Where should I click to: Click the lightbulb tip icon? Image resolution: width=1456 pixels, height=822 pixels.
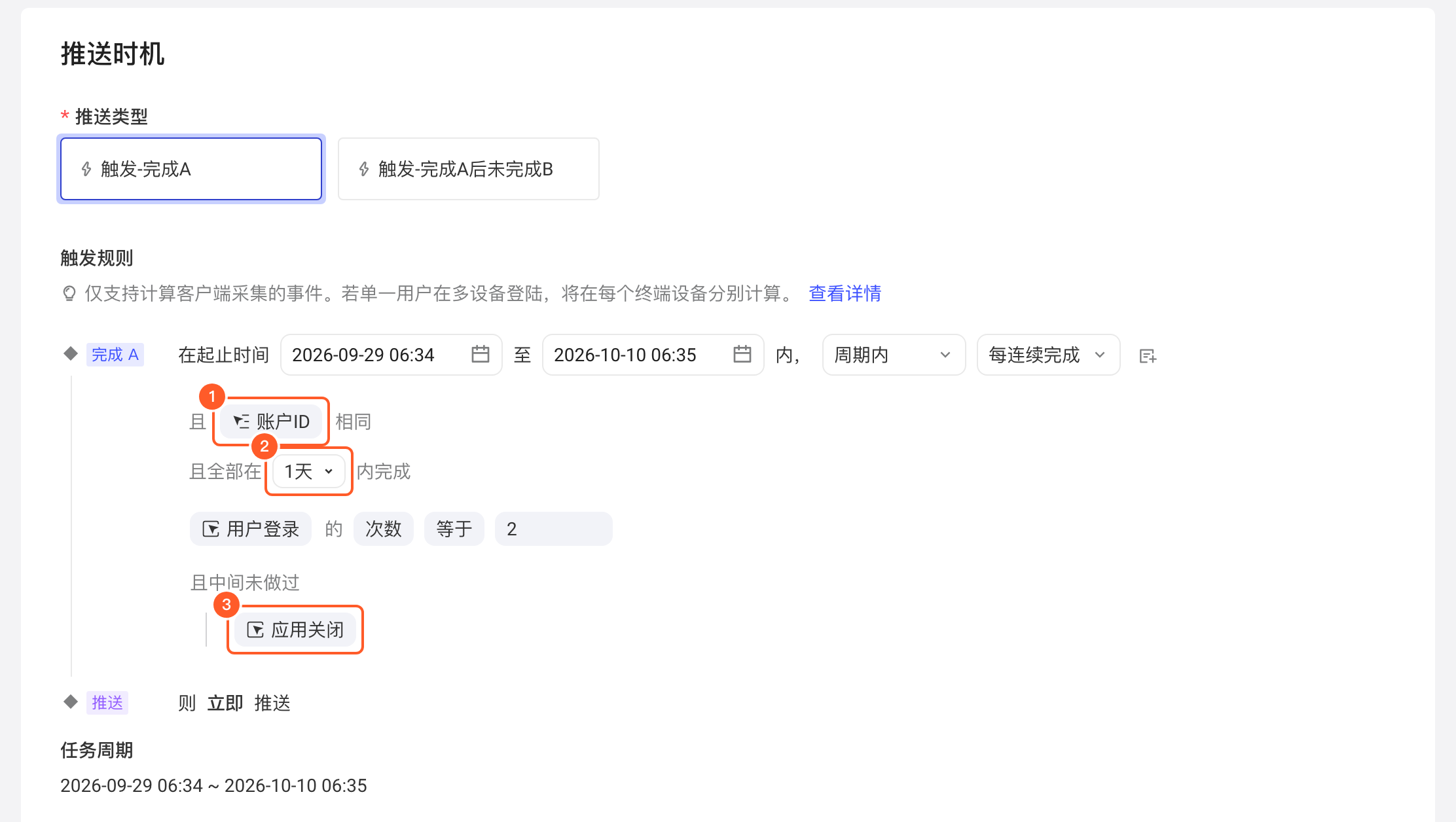[69, 293]
